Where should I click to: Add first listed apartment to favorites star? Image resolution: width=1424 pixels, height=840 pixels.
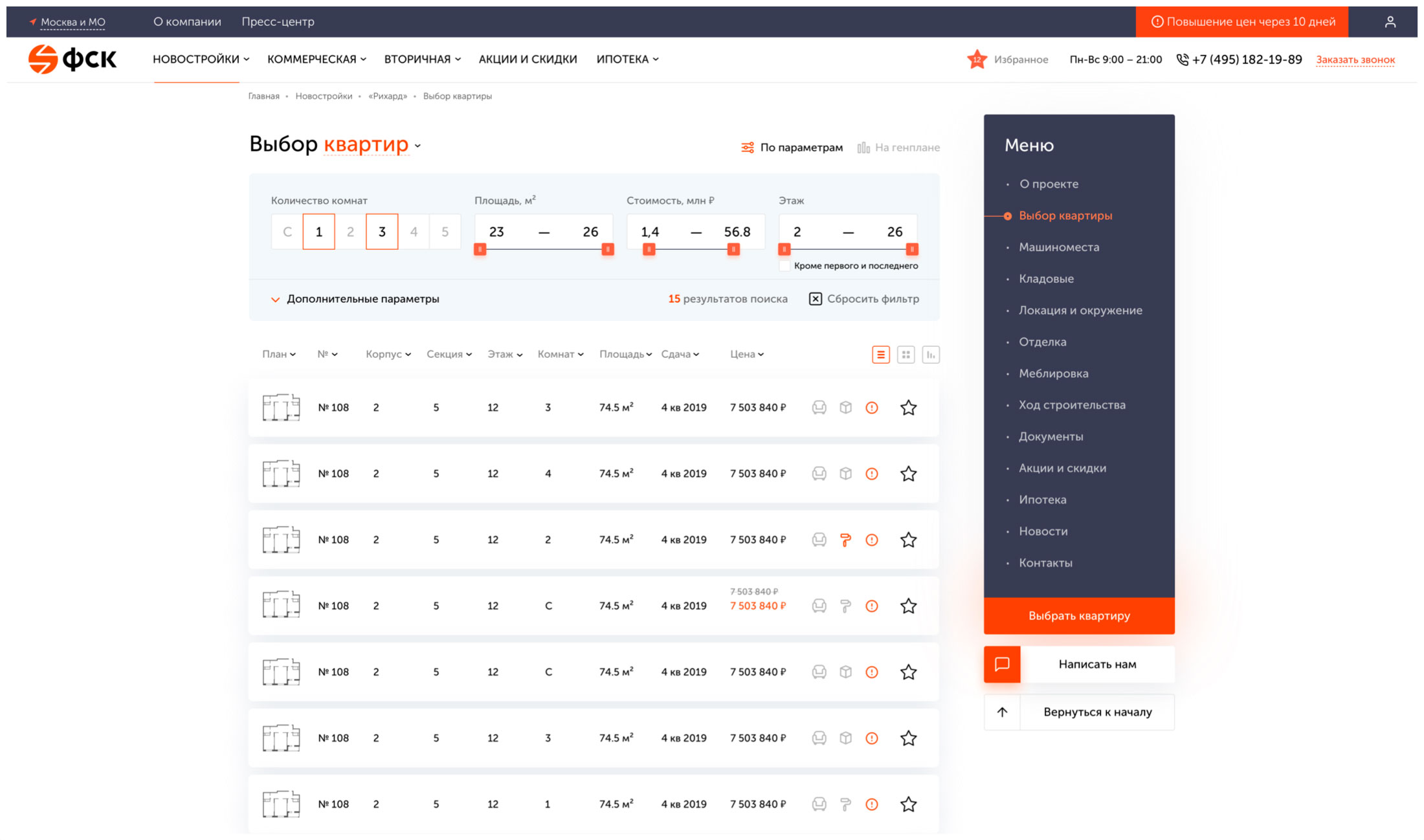[908, 408]
